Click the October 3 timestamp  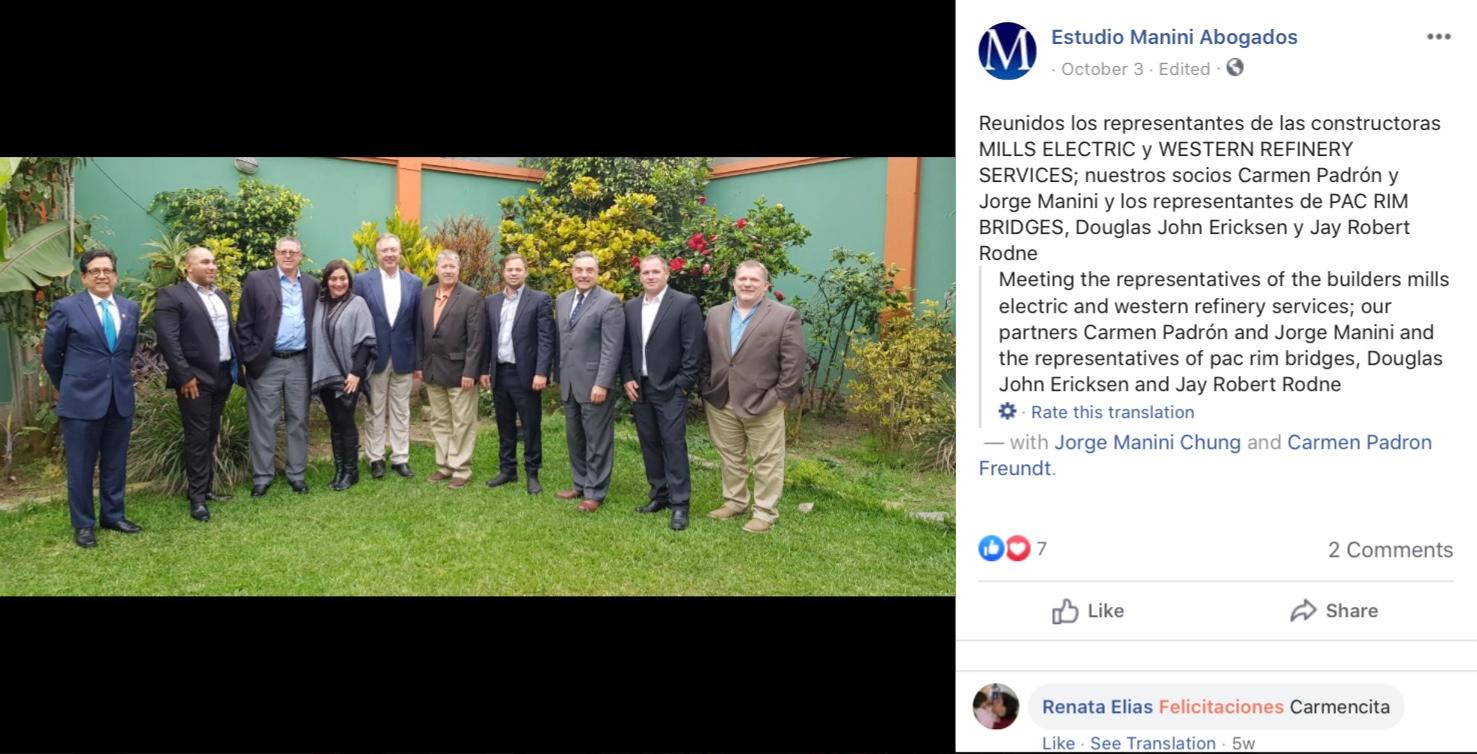click(1102, 69)
